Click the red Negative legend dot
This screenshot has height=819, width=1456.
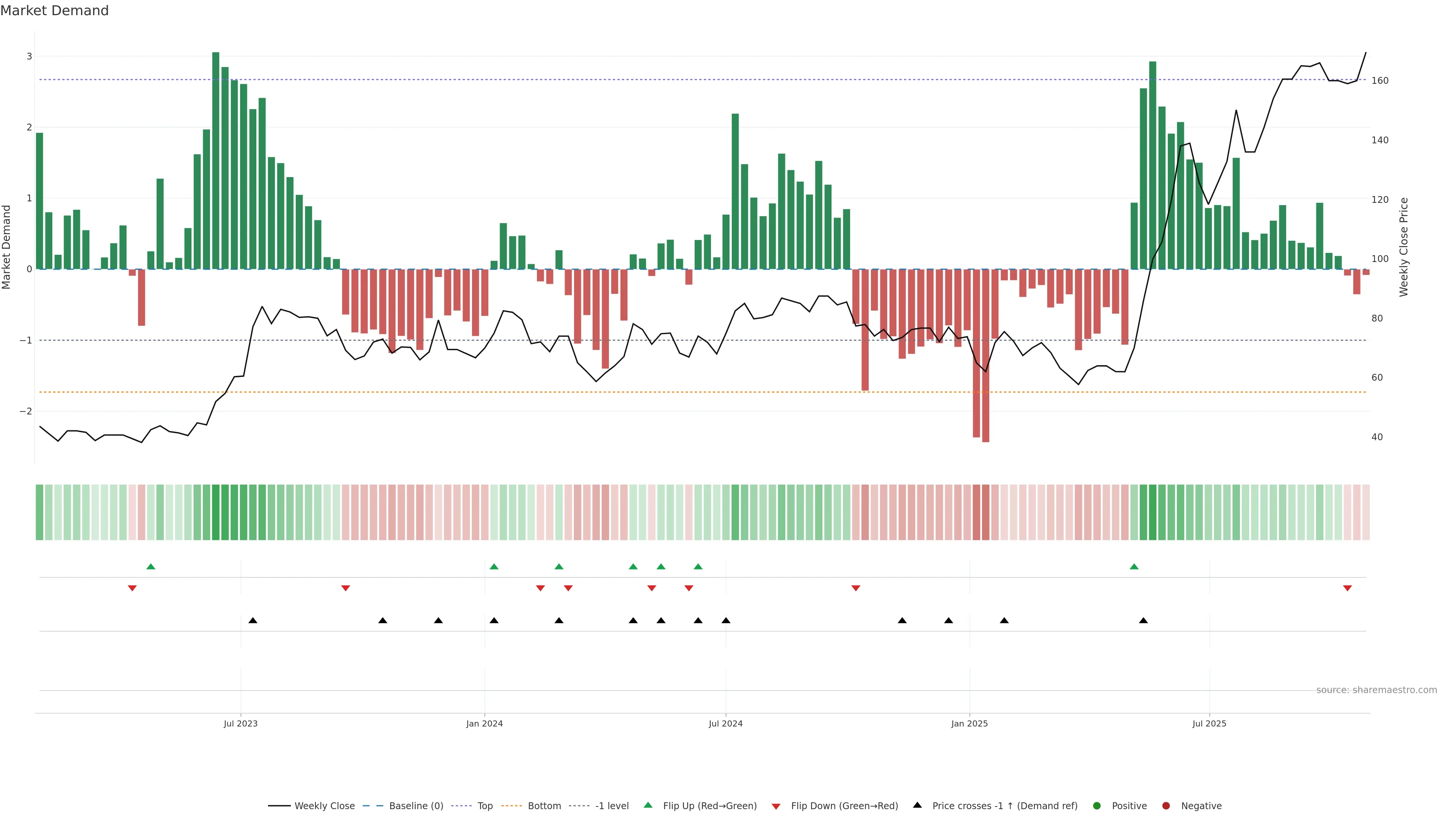pyautogui.click(x=1166, y=806)
